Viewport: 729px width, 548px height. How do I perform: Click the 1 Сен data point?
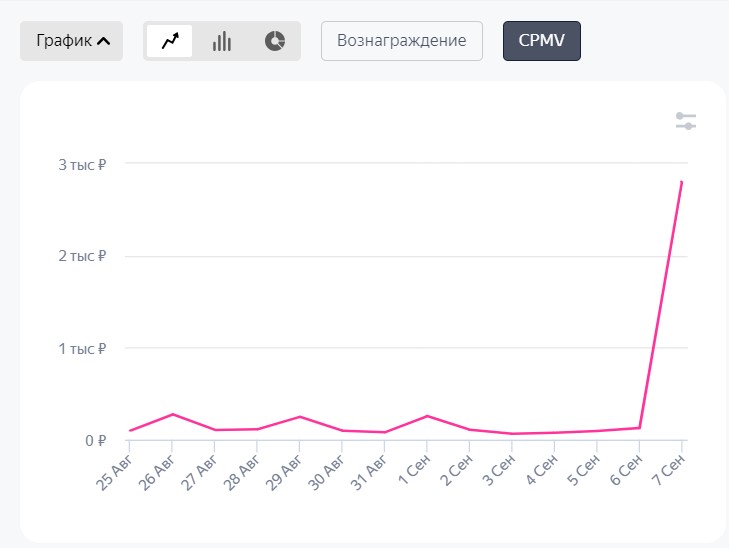(x=427, y=416)
